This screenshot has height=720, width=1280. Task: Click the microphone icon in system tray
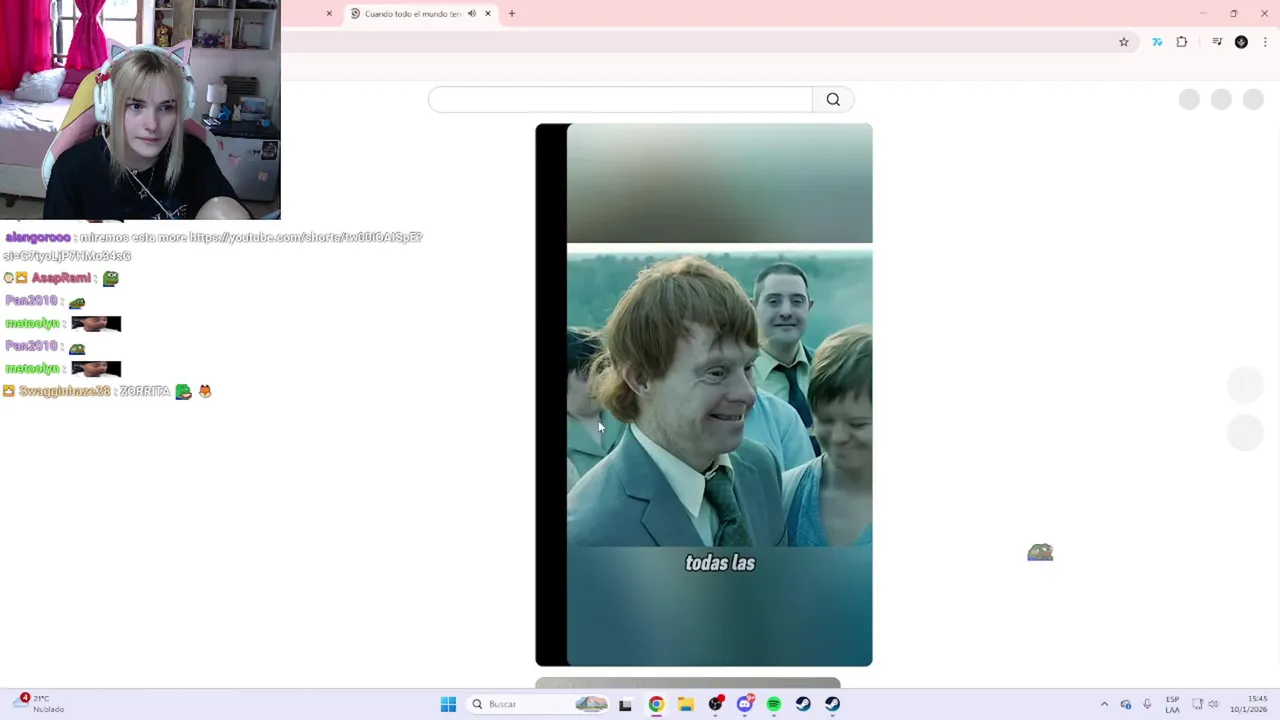click(1147, 704)
